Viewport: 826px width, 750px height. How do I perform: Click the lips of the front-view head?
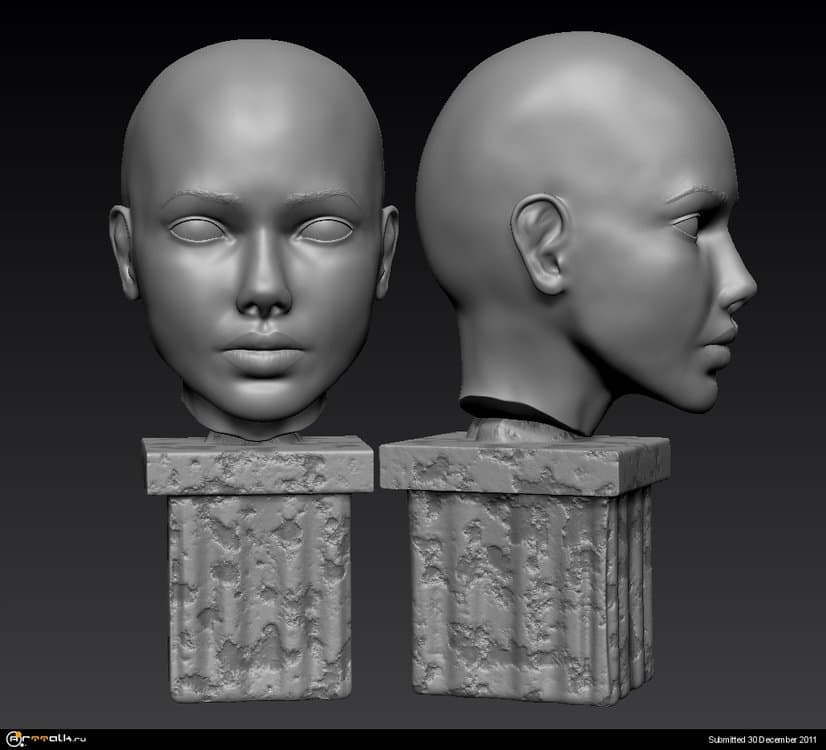(x=262, y=350)
